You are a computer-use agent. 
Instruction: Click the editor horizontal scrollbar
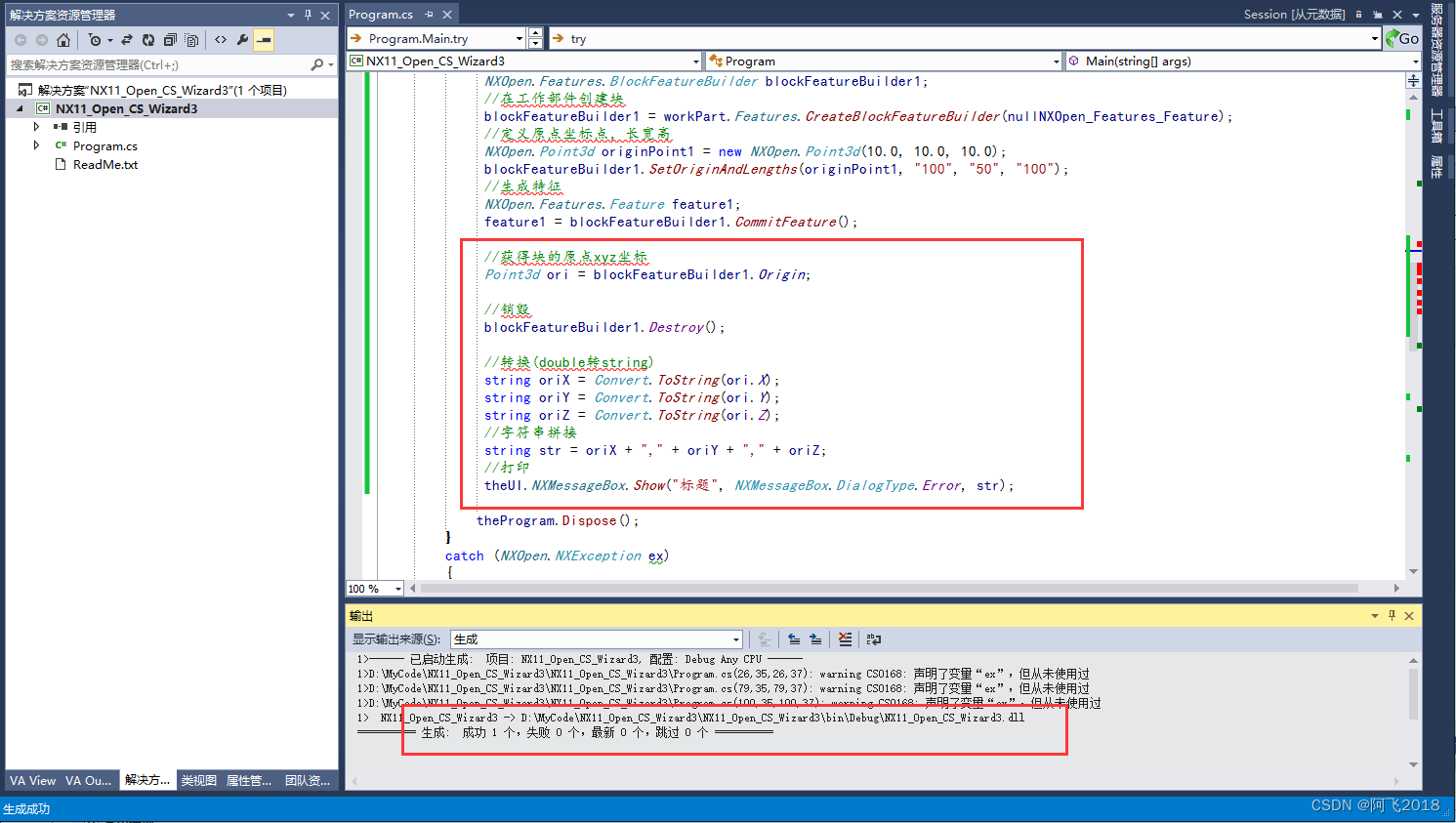889,589
